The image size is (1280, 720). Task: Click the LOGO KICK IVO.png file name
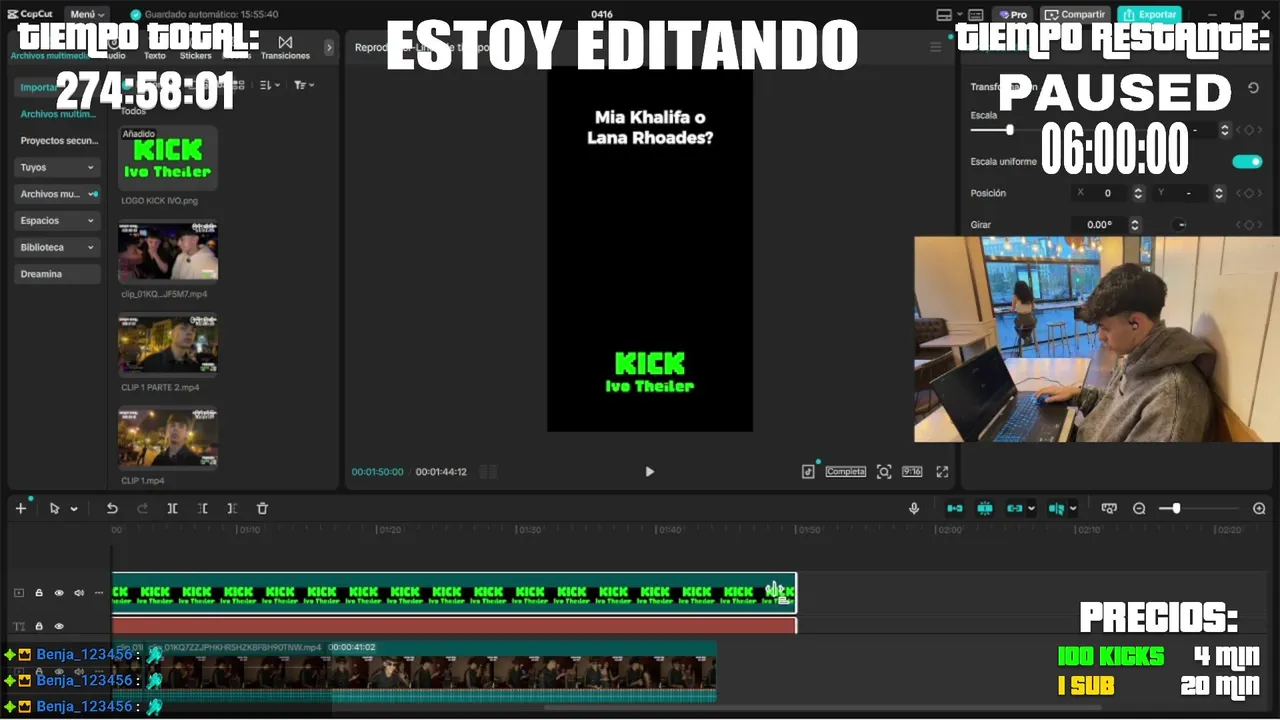point(159,201)
